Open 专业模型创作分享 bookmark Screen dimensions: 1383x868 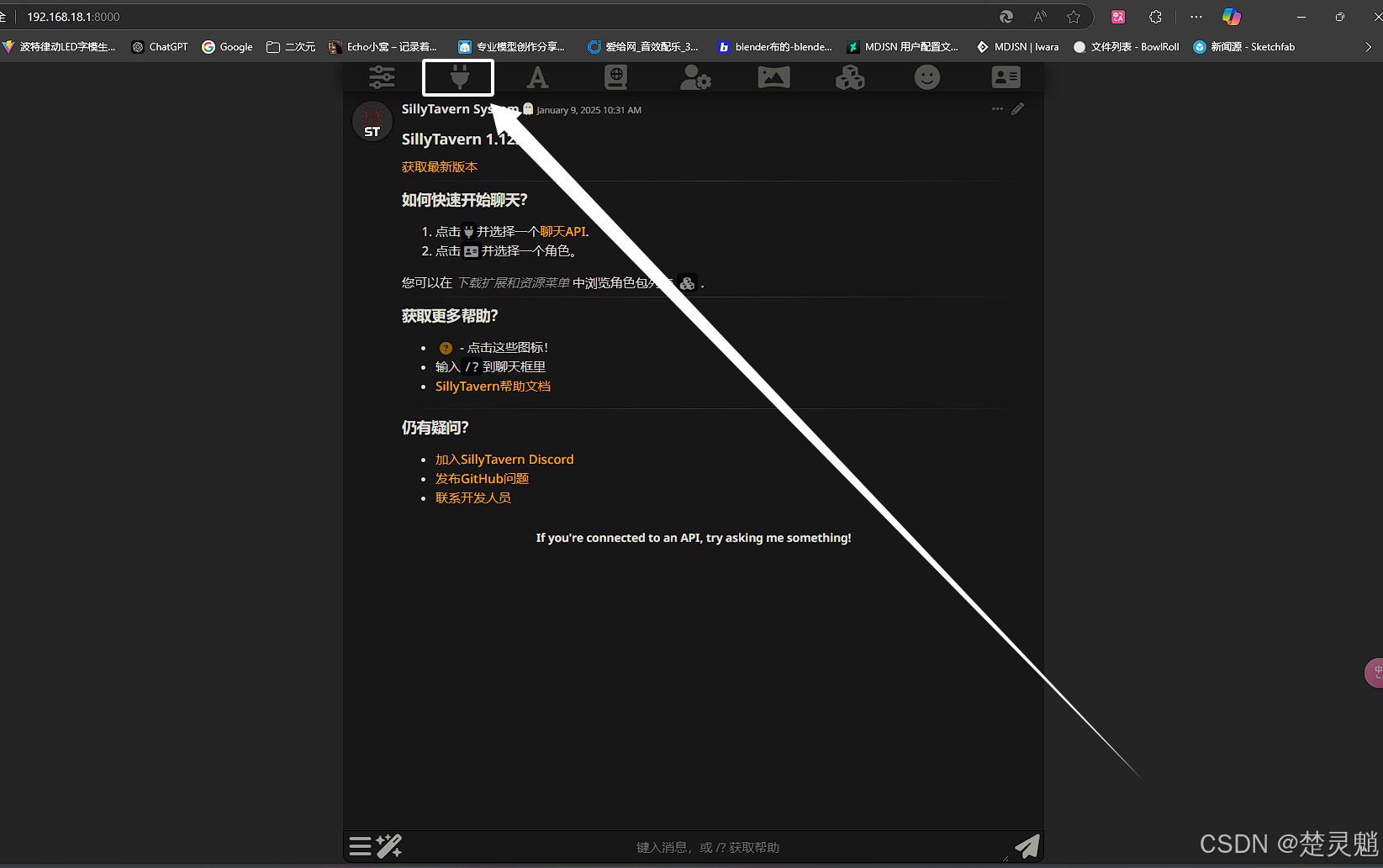(x=512, y=47)
